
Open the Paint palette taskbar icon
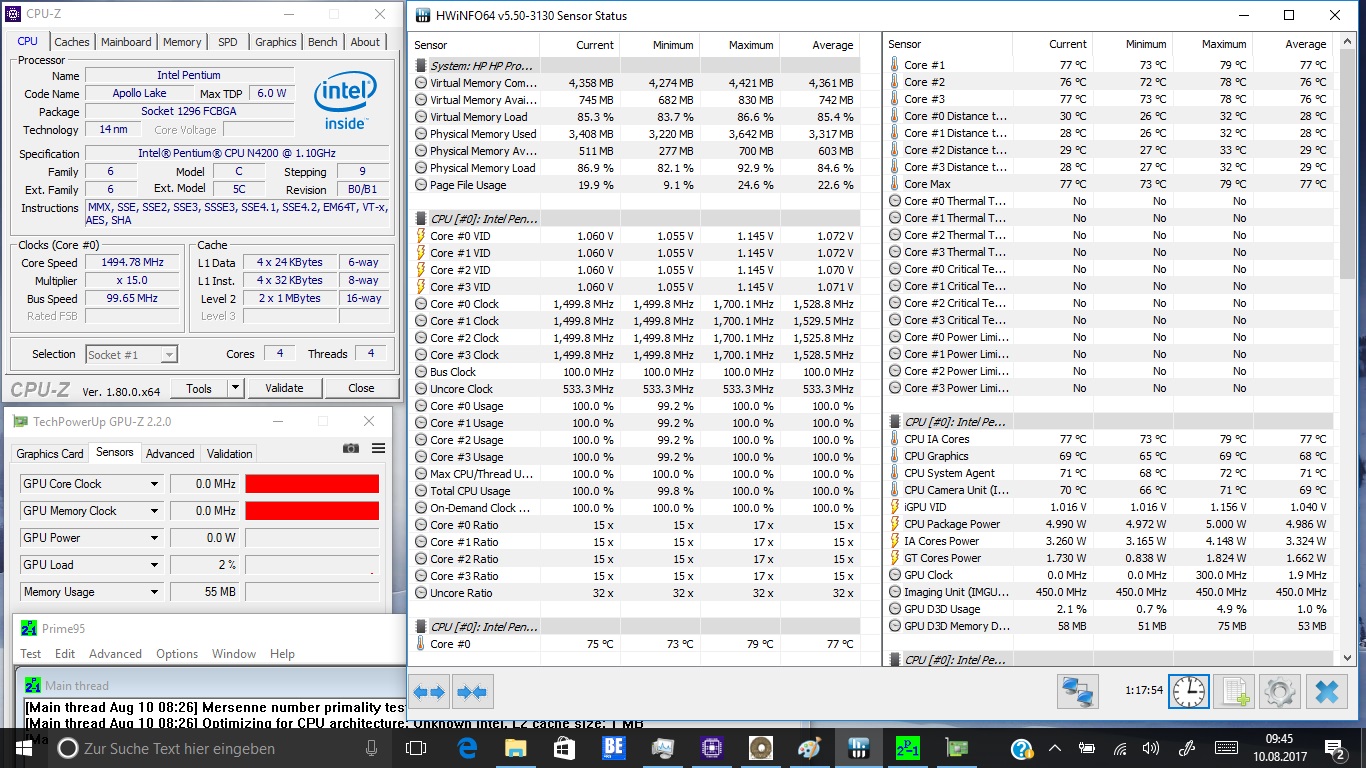click(809, 748)
